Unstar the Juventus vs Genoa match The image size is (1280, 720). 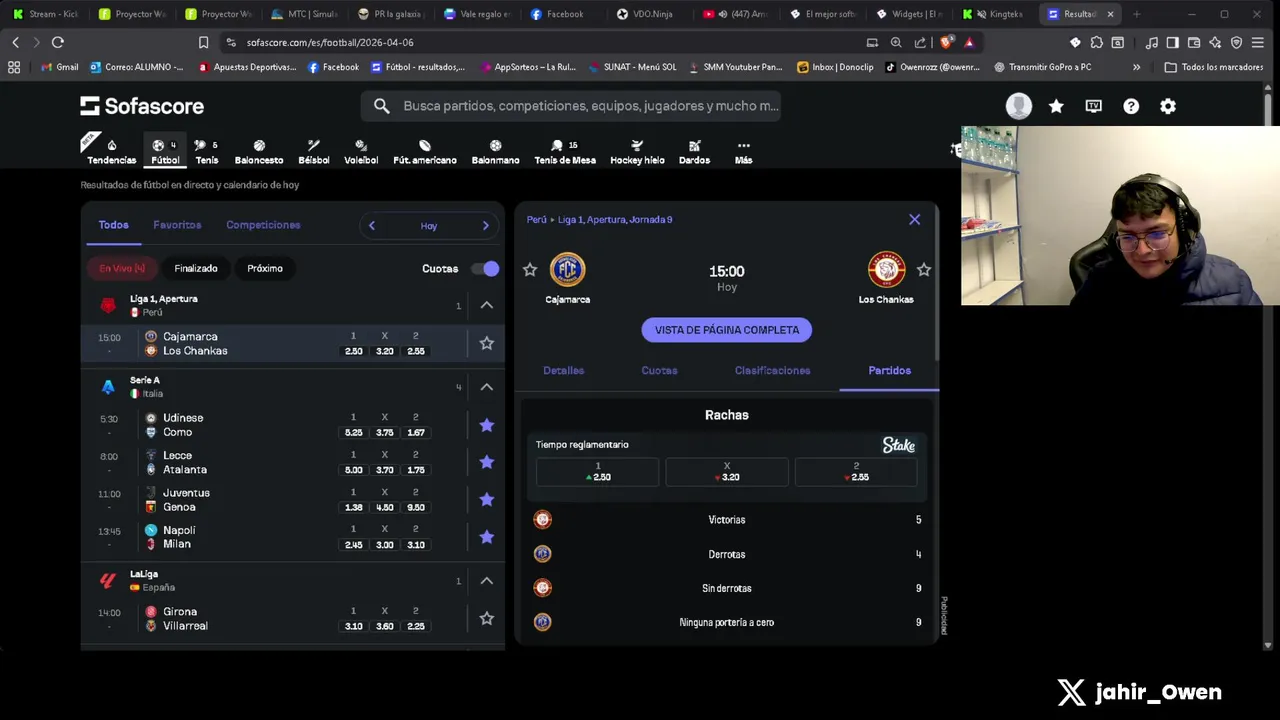pyautogui.click(x=486, y=499)
